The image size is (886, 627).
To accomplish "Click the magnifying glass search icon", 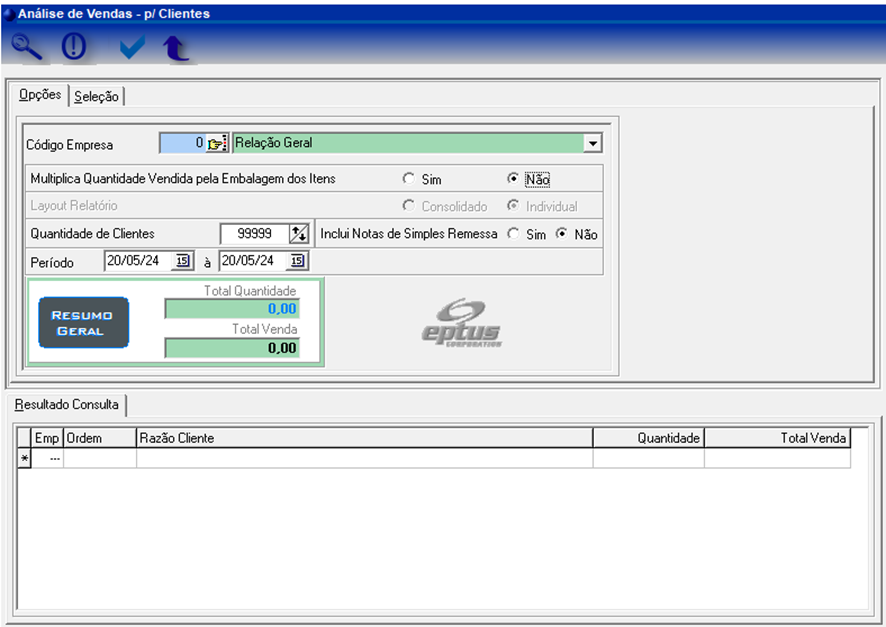I will coord(27,47).
